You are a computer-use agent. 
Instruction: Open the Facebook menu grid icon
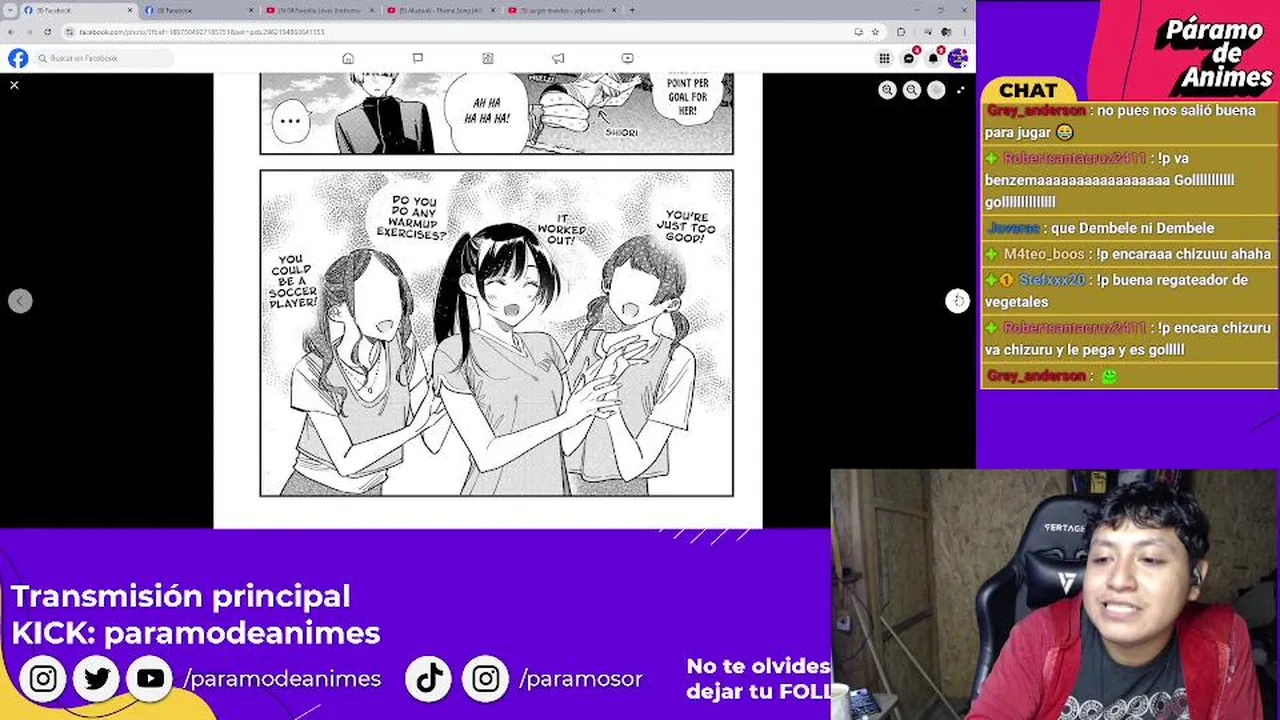[x=884, y=58]
